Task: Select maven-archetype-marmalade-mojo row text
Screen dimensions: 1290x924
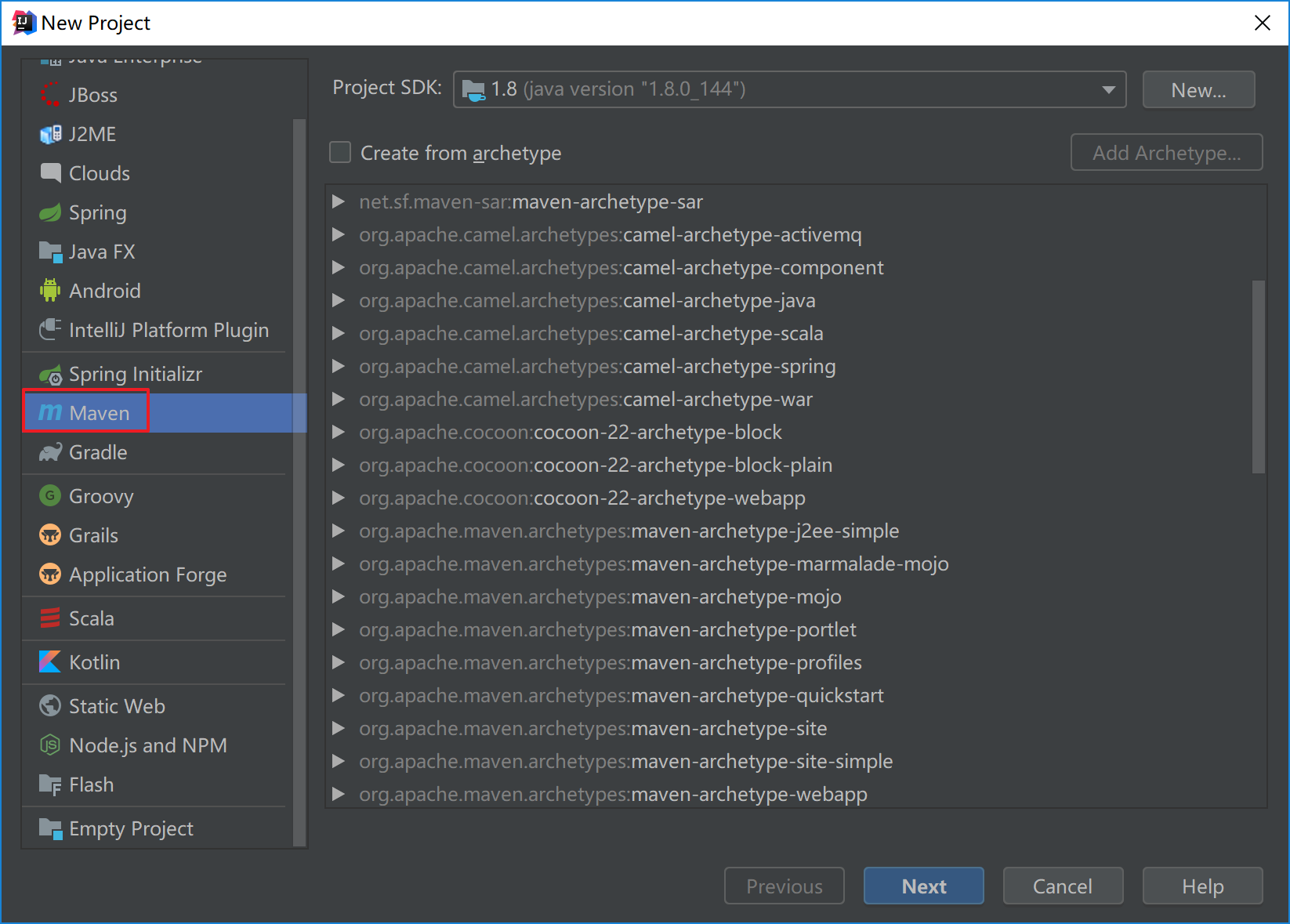Action: pyautogui.click(x=654, y=563)
